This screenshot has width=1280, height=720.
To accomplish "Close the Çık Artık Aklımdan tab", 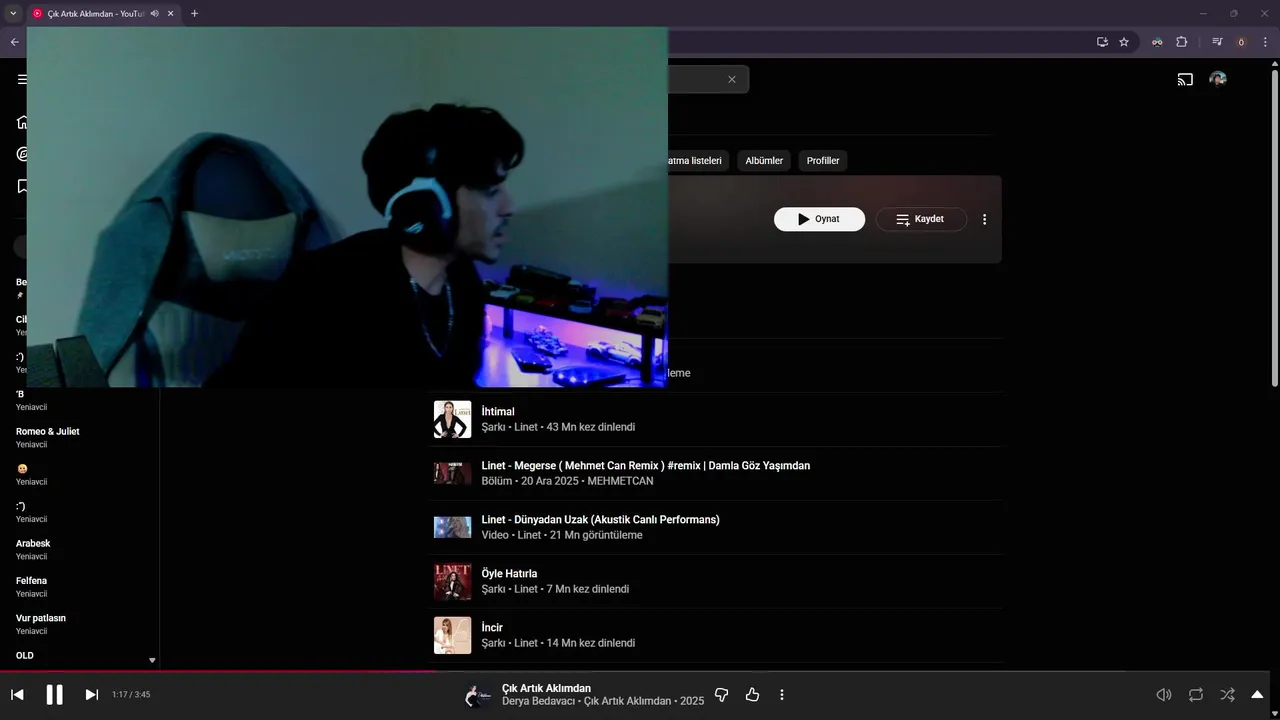I will (x=171, y=14).
